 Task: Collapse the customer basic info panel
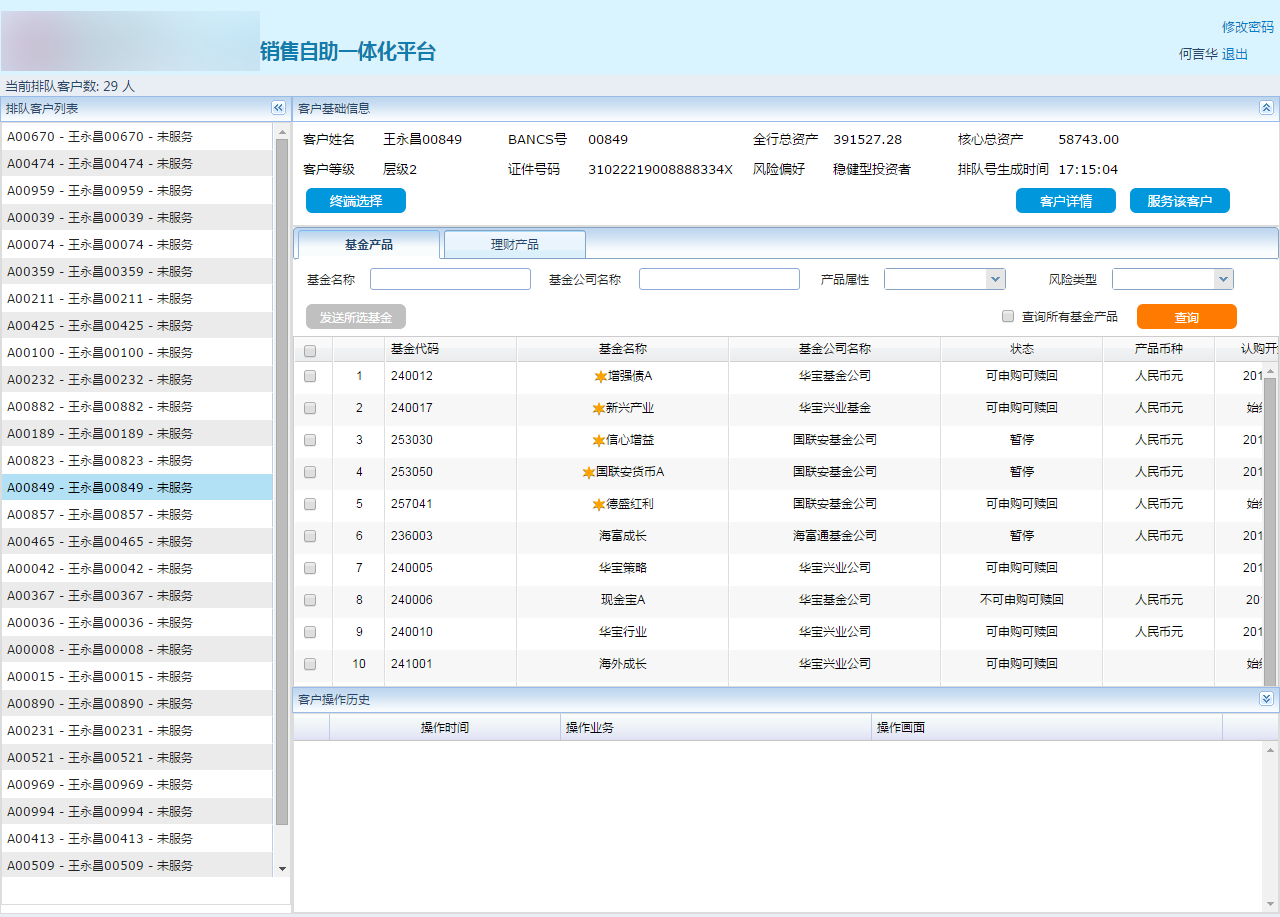(x=1266, y=108)
